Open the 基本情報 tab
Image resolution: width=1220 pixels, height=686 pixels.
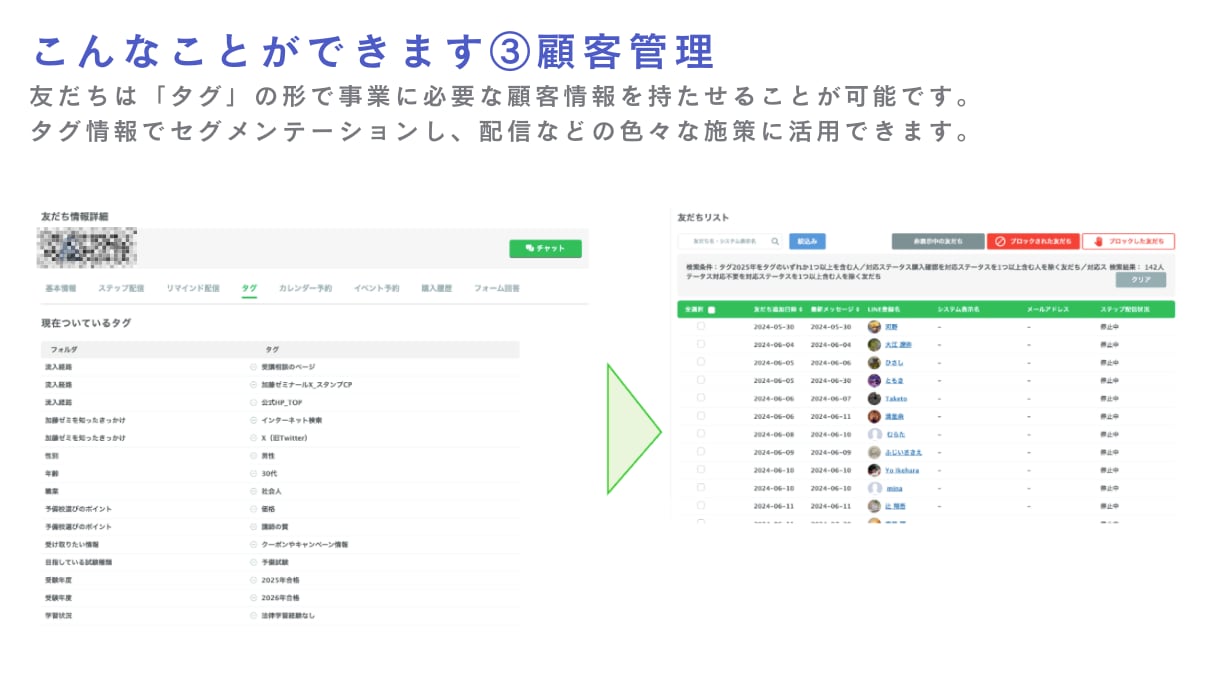click(x=61, y=288)
